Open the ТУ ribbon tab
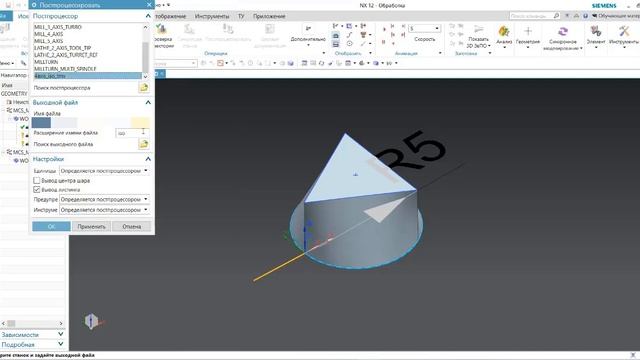This screenshot has width=640, height=360. tap(241, 16)
